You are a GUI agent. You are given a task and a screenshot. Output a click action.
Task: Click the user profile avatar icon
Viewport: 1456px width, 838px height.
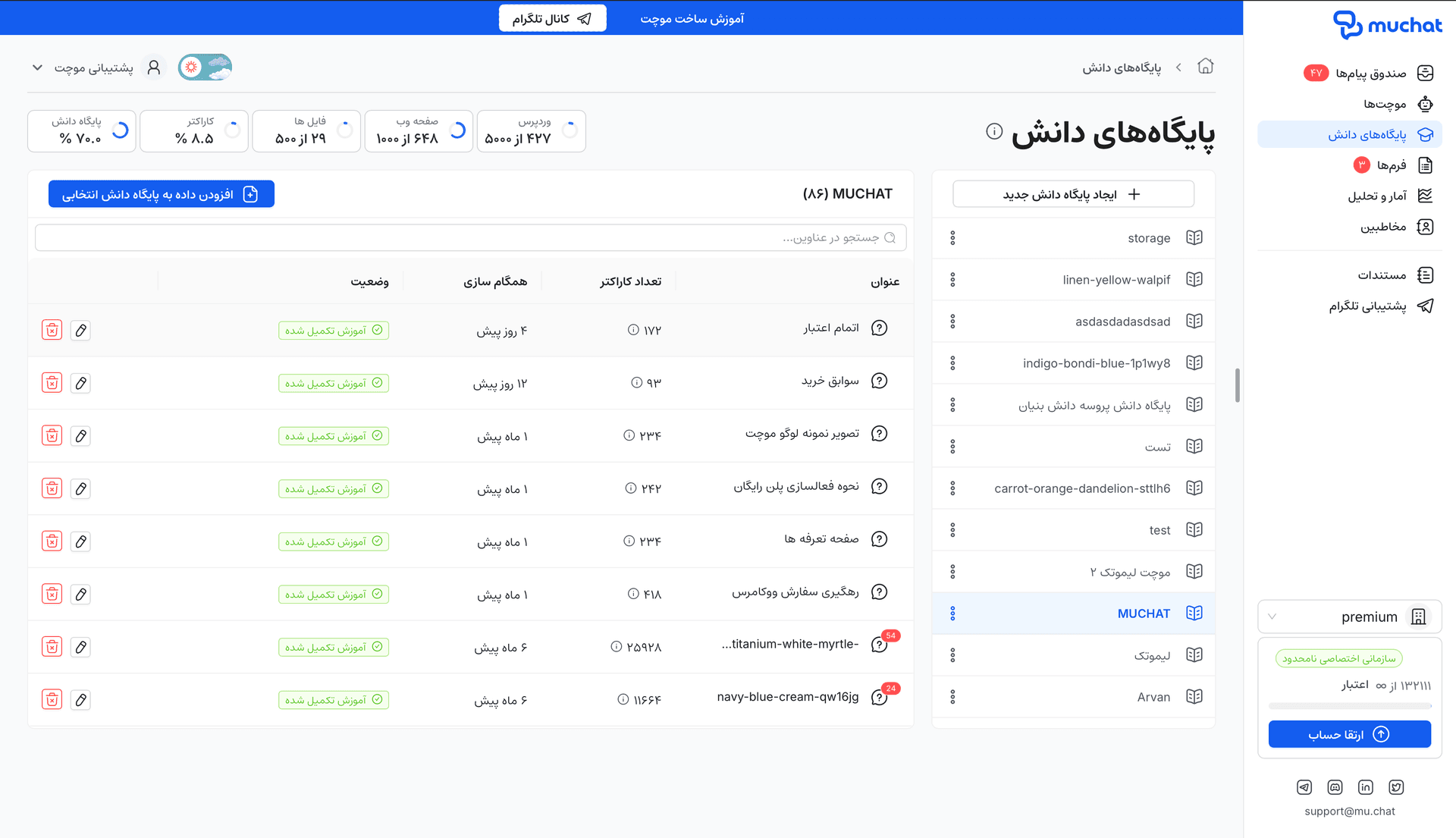click(154, 67)
